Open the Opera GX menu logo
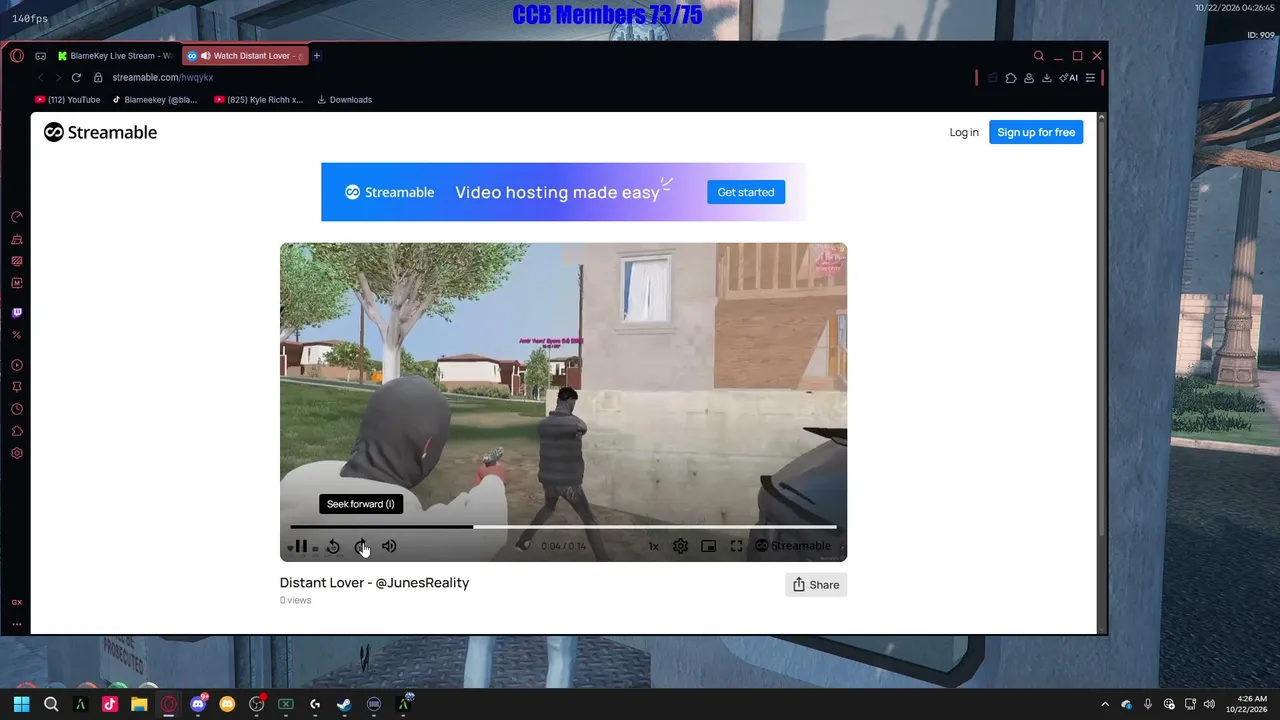1280x720 pixels. coord(17,56)
